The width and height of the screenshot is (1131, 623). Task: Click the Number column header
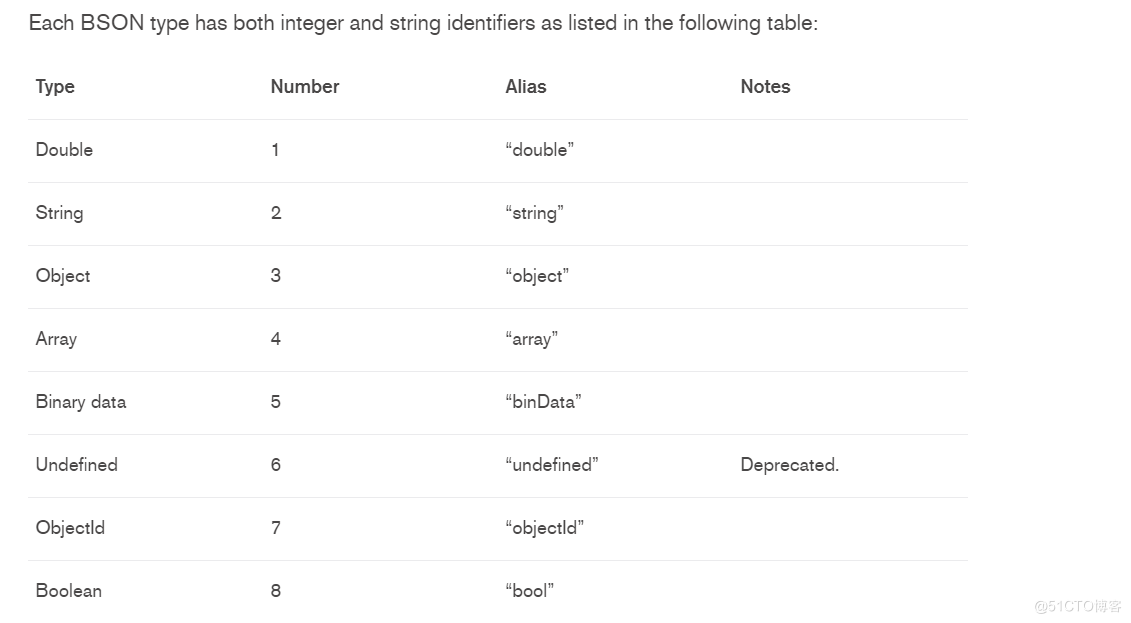(x=305, y=87)
